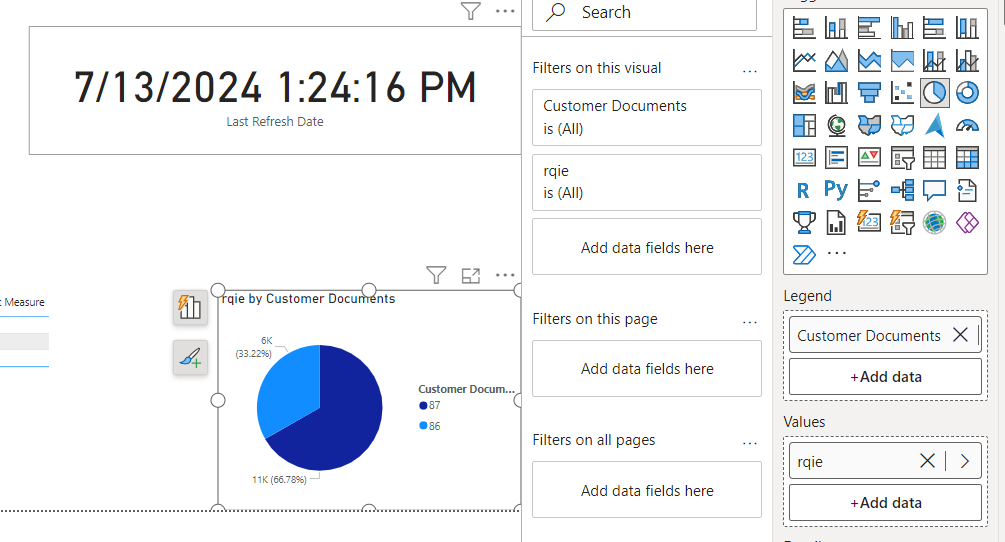Open Get more visuals ellipsis

pyautogui.click(x=836, y=254)
